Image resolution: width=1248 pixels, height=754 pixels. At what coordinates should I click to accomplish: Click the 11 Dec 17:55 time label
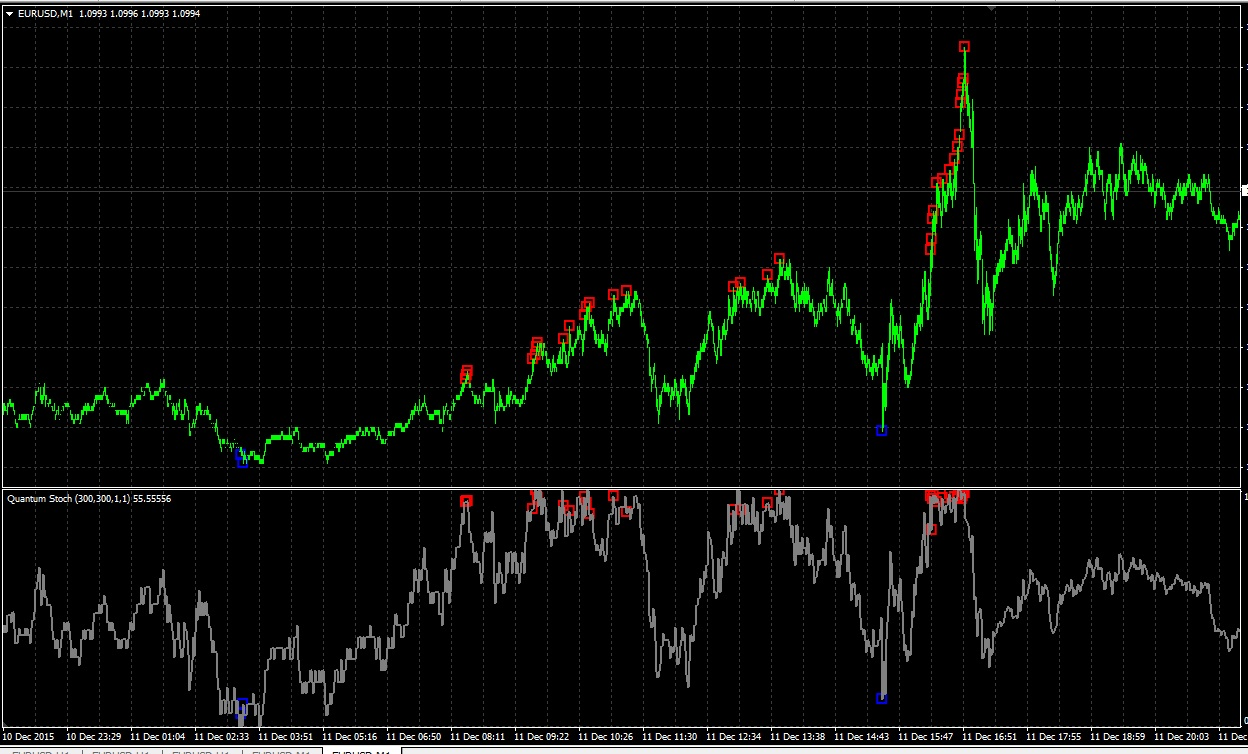1054,736
